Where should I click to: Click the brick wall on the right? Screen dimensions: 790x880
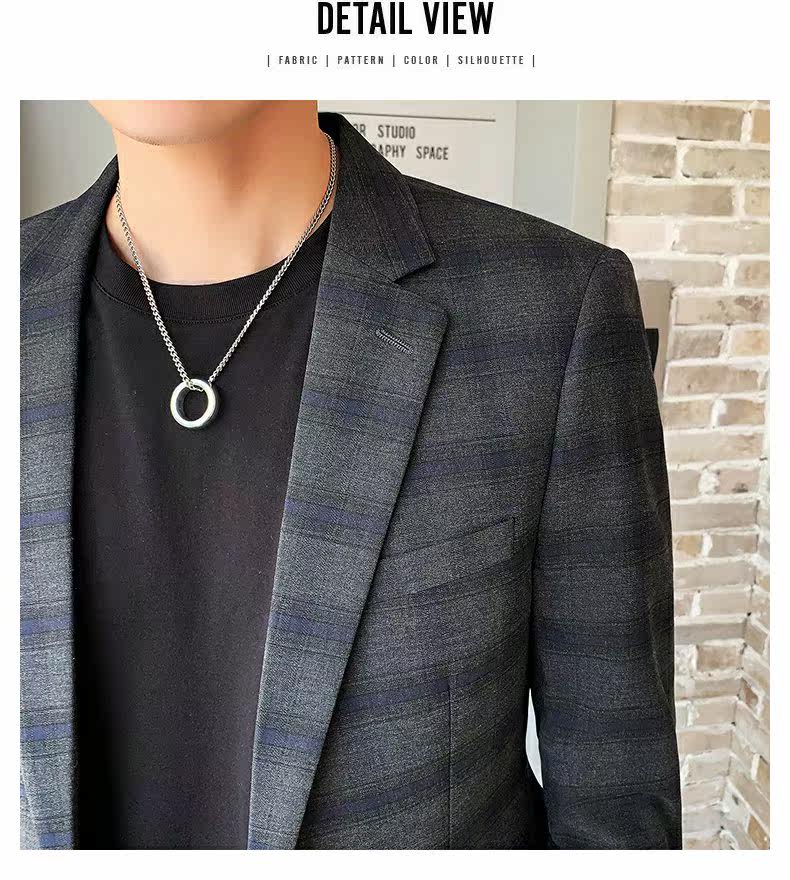[718, 449]
